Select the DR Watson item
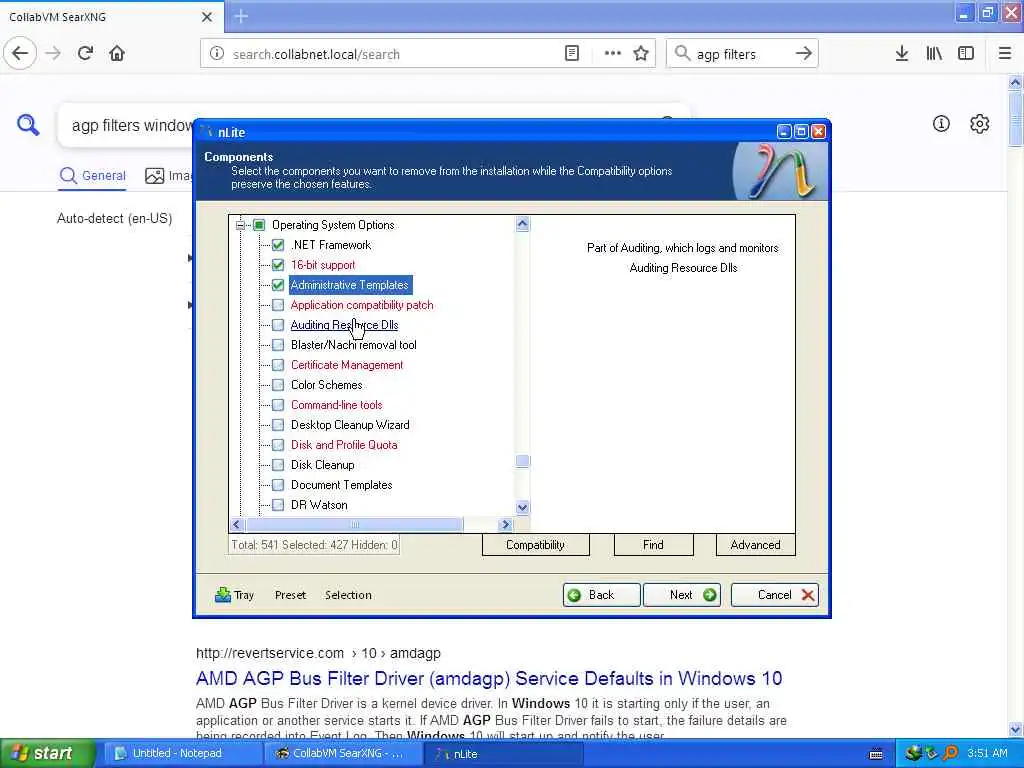 [319, 505]
